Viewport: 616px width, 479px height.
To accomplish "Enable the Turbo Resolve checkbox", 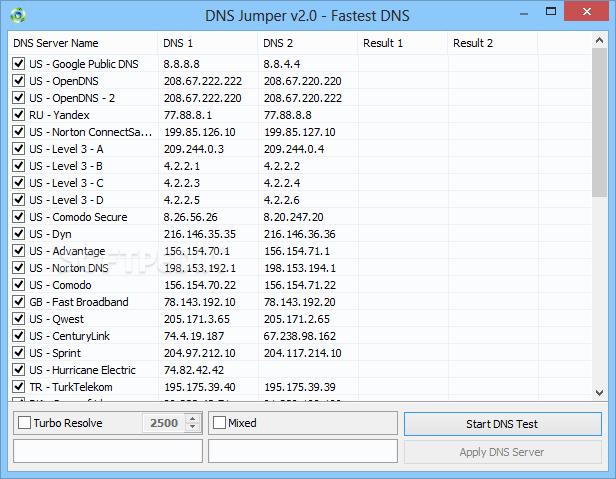I will [x=24, y=423].
